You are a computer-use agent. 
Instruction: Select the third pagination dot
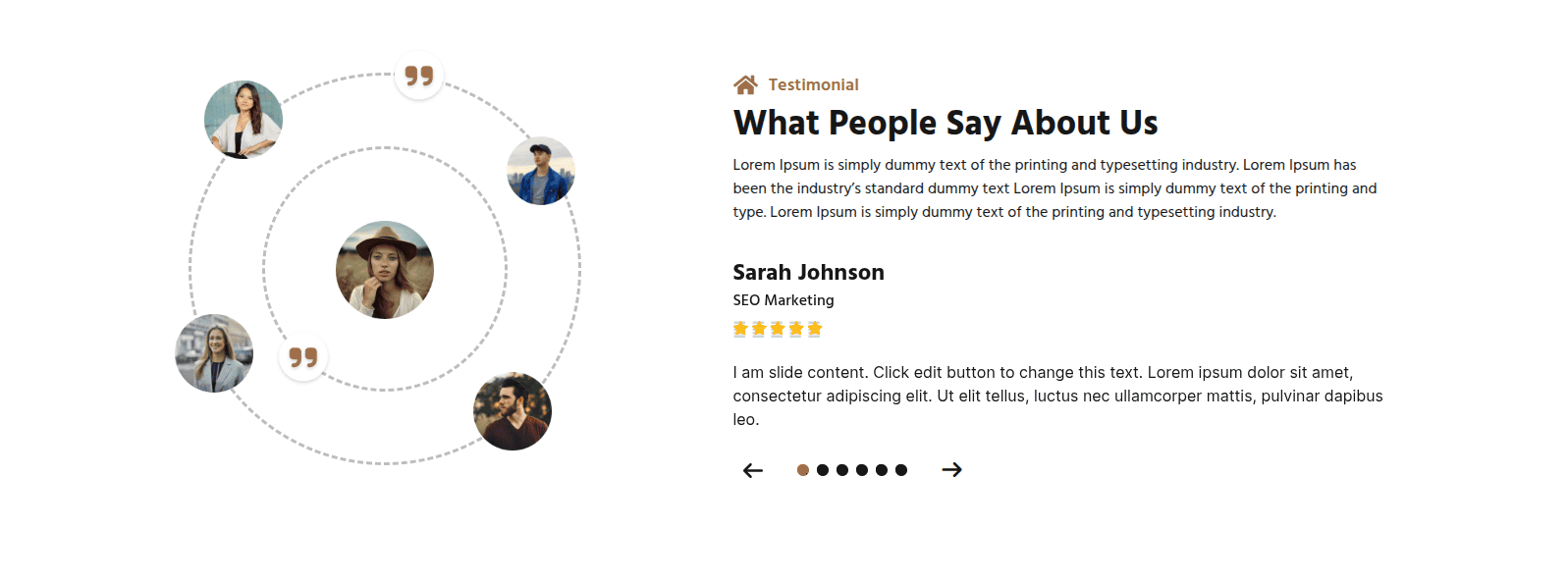click(x=842, y=470)
